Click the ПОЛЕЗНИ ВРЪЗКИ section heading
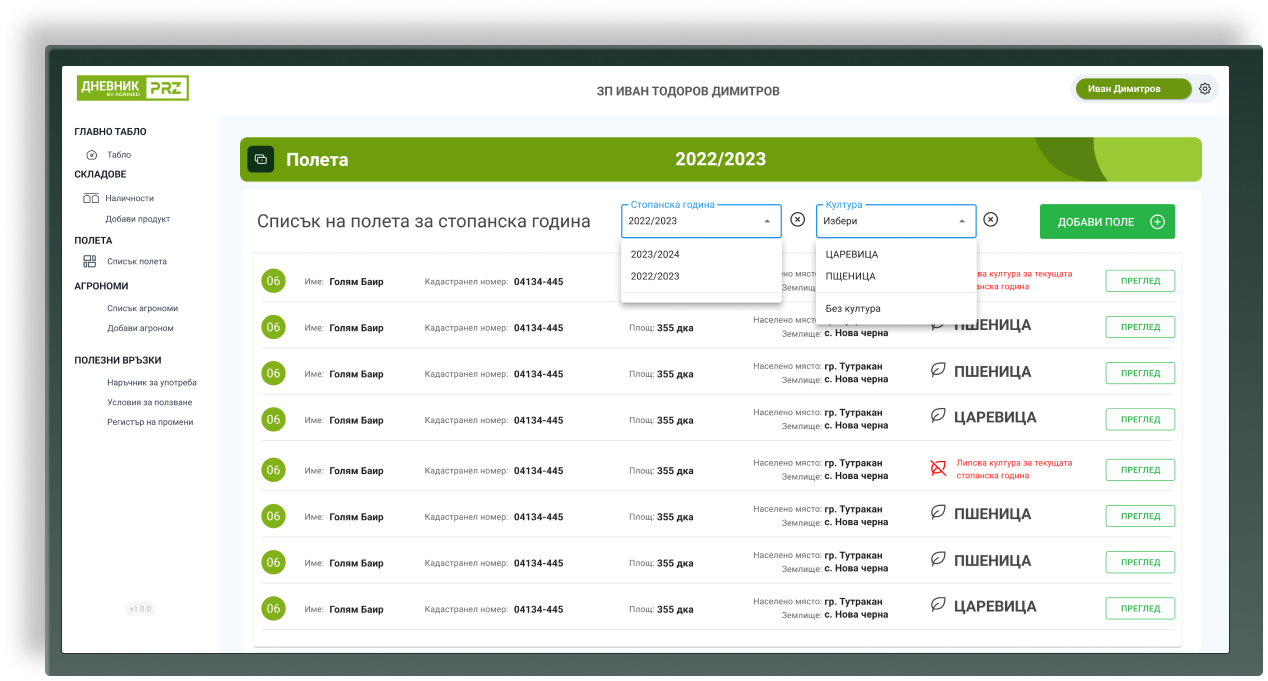 tap(118, 360)
